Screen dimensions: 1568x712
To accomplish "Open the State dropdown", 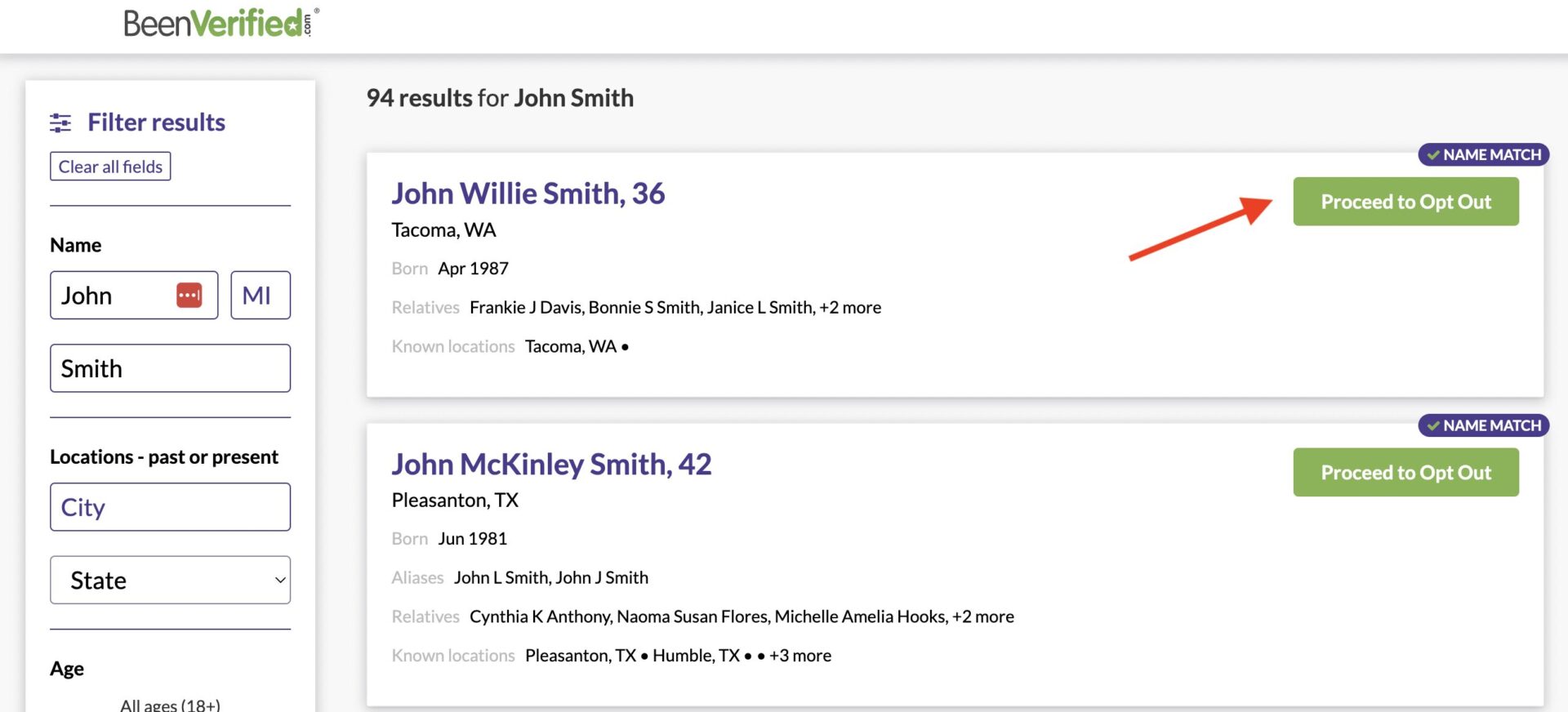I will point(170,581).
